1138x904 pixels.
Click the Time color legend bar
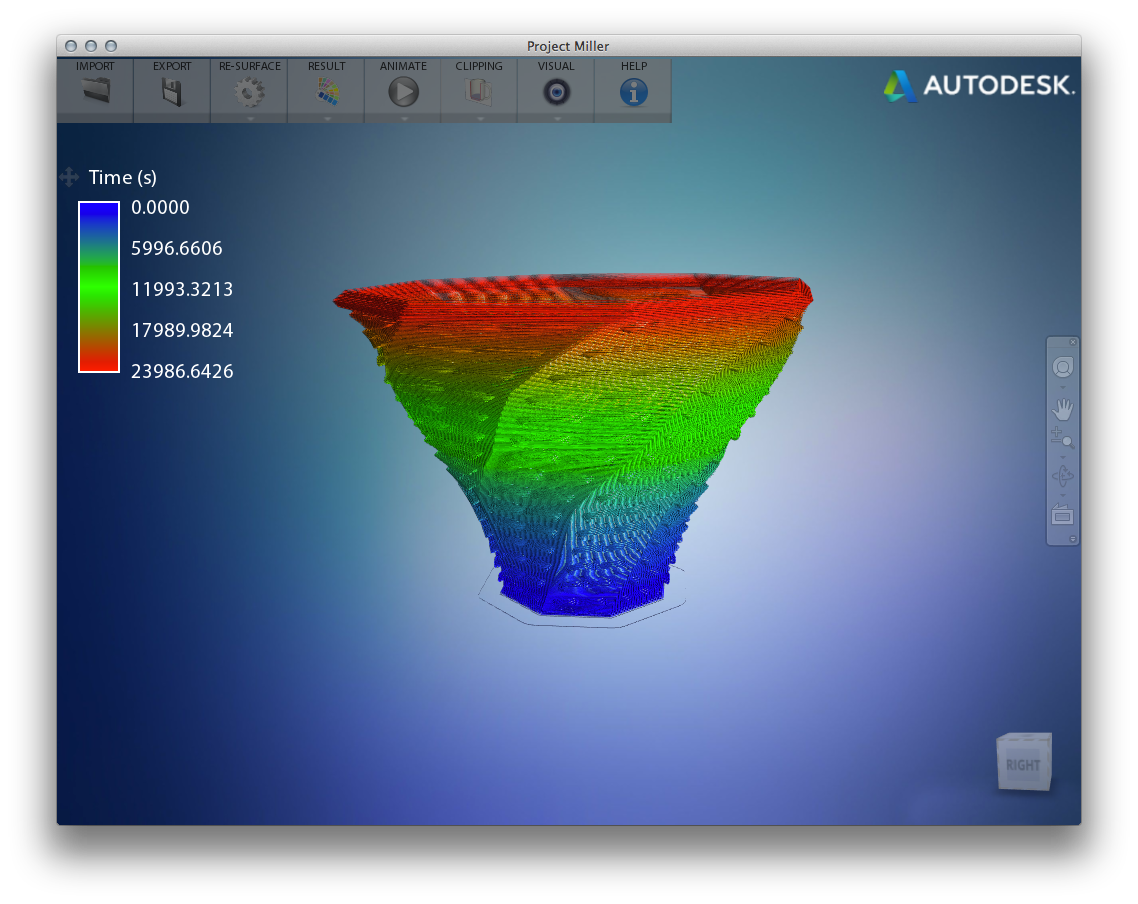99,287
